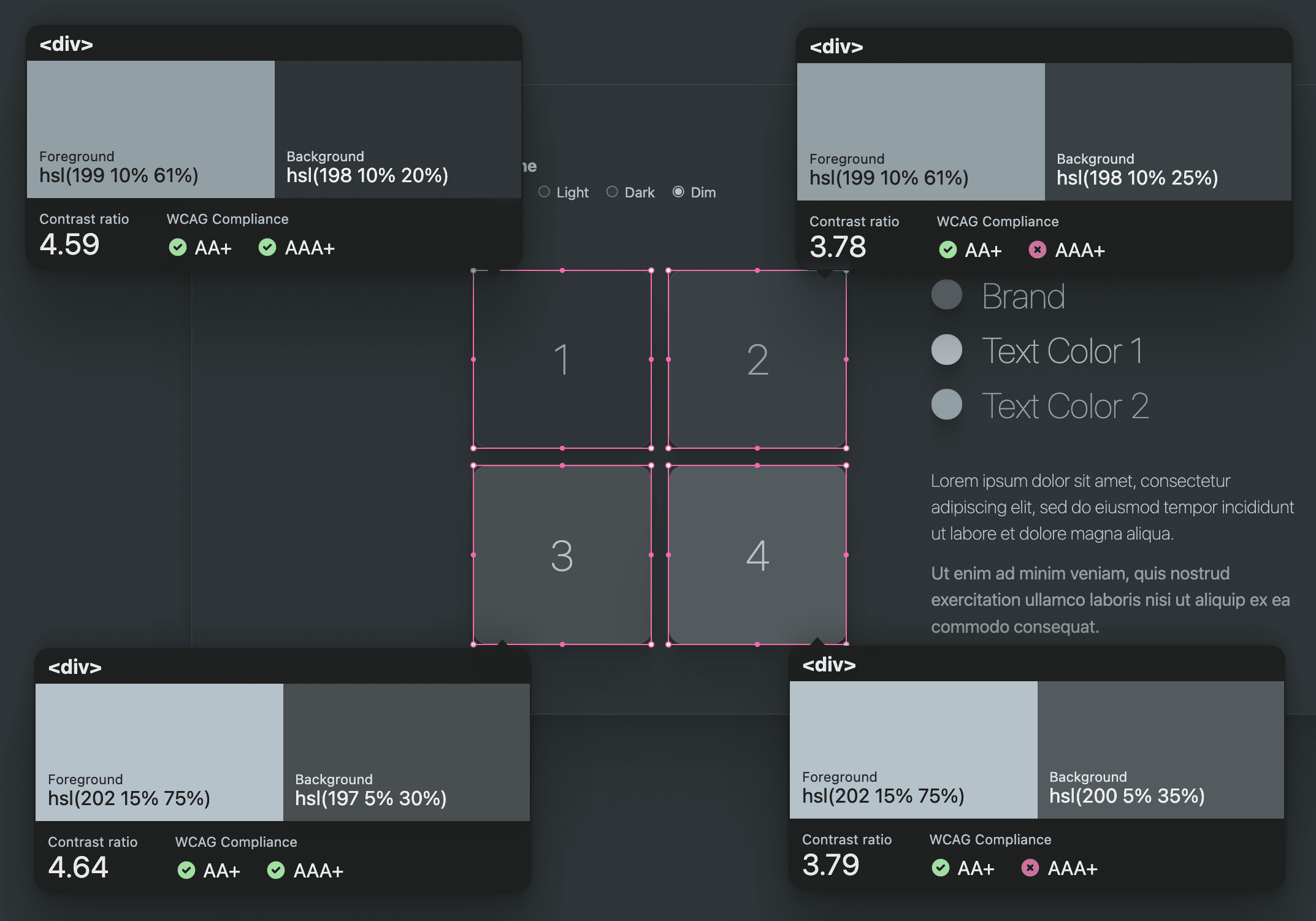
Task: Select grid cell number 4
Action: [x=756, y=554]
